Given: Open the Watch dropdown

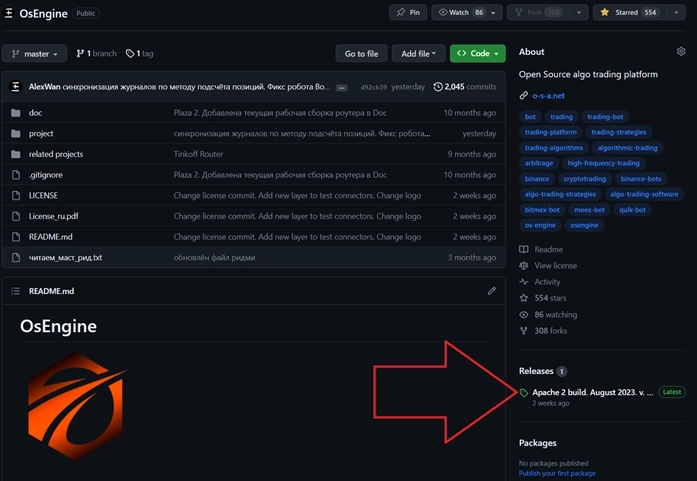Looking at the screenshot, I should (x=467, y=12).
